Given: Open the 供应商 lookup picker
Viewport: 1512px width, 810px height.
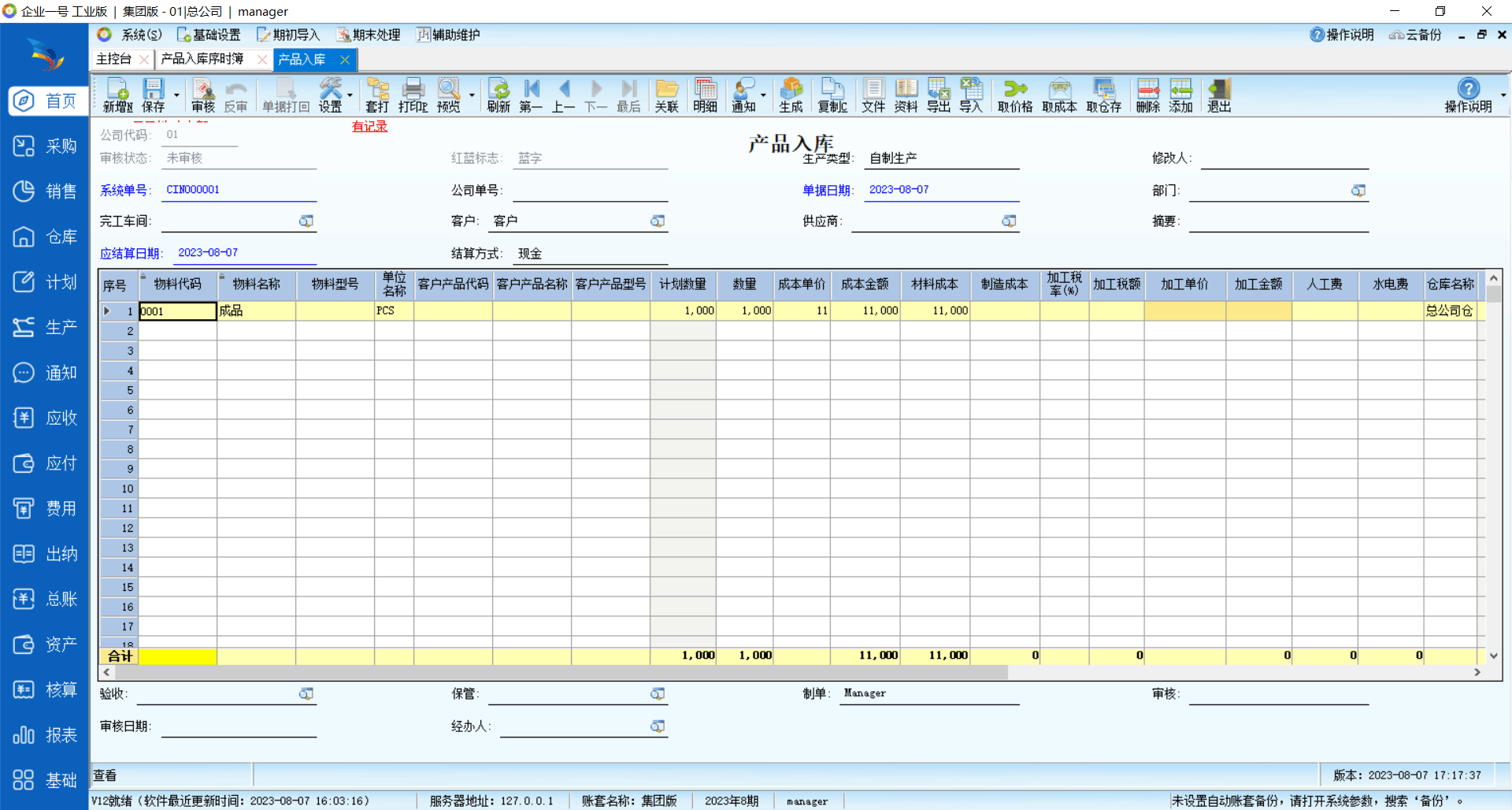Looking at the screenshot, I should pyautogui.click(x=1009, y=221).
